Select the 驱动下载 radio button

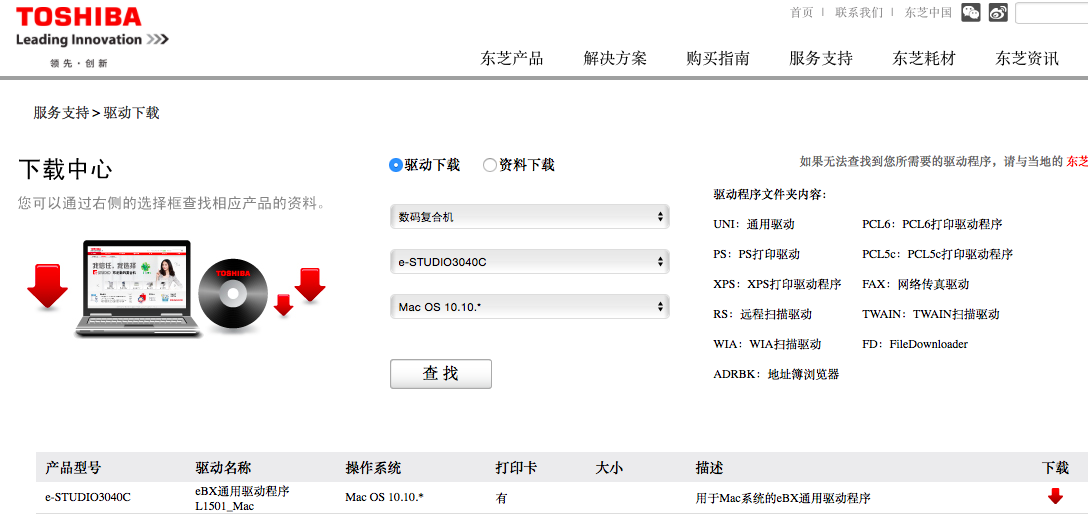coord(396,165)
